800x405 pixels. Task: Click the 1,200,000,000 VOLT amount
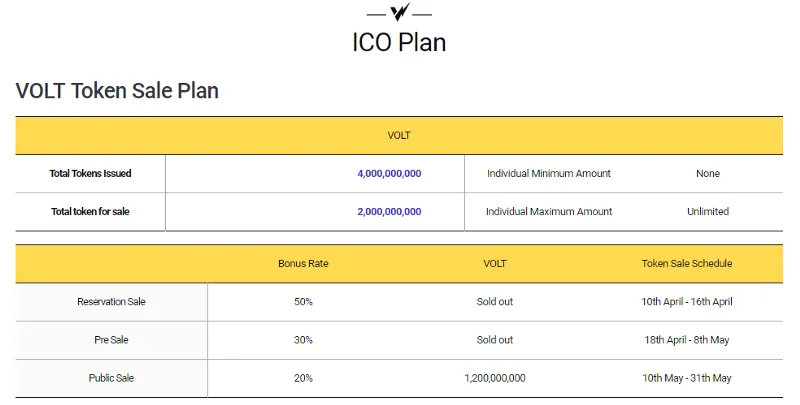point(495,378)
